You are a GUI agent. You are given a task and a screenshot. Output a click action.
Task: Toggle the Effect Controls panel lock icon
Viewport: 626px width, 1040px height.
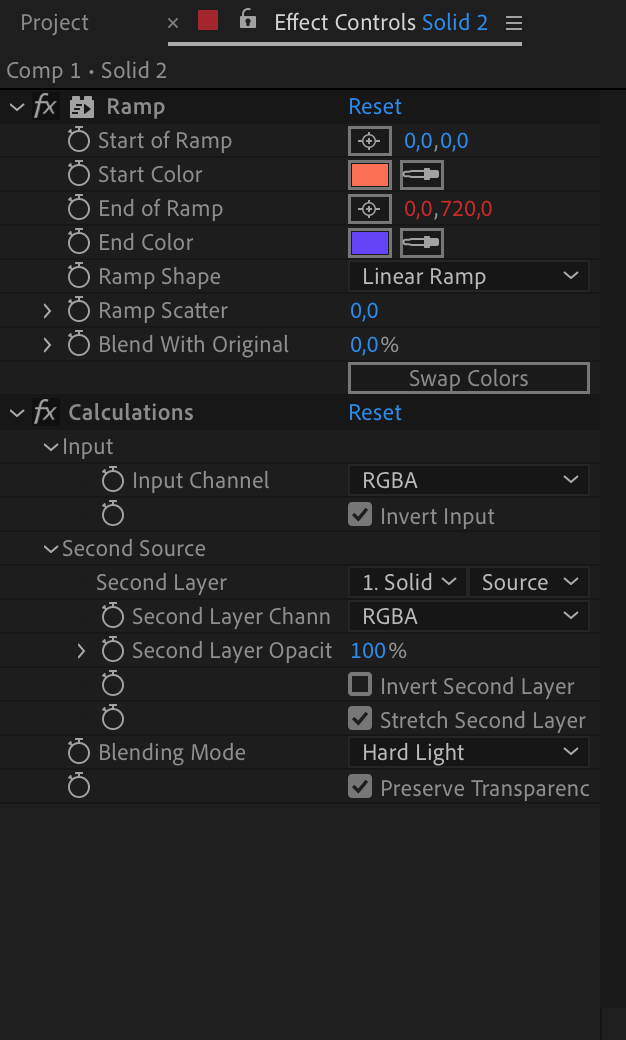point(247,19)
